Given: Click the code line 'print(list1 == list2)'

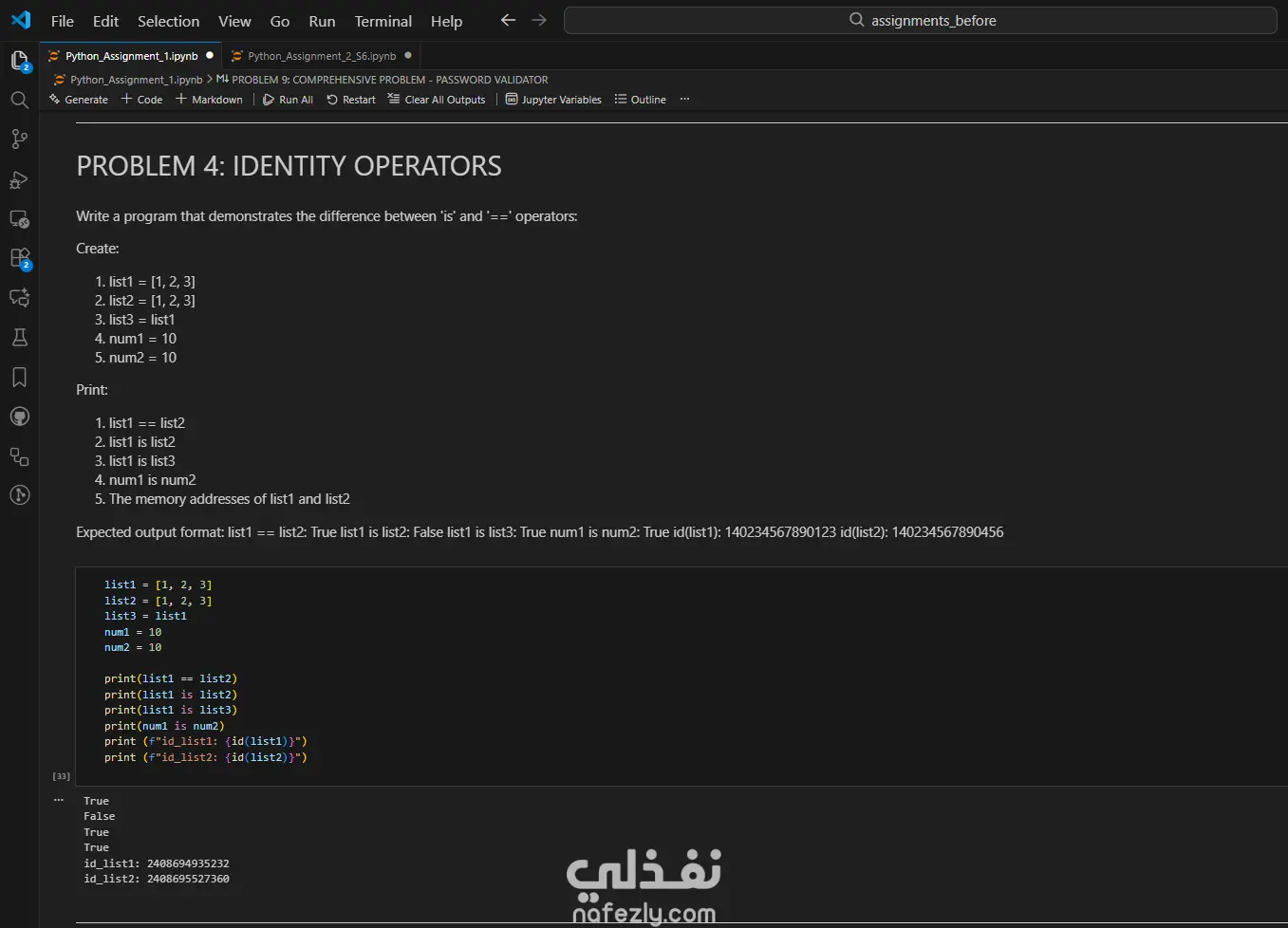Looking at the screenshot, I should tap(171, 678).
